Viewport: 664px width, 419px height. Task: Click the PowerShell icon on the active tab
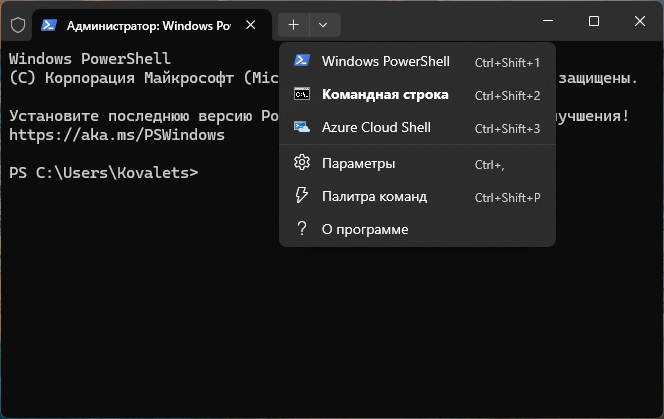click(48, 24)
